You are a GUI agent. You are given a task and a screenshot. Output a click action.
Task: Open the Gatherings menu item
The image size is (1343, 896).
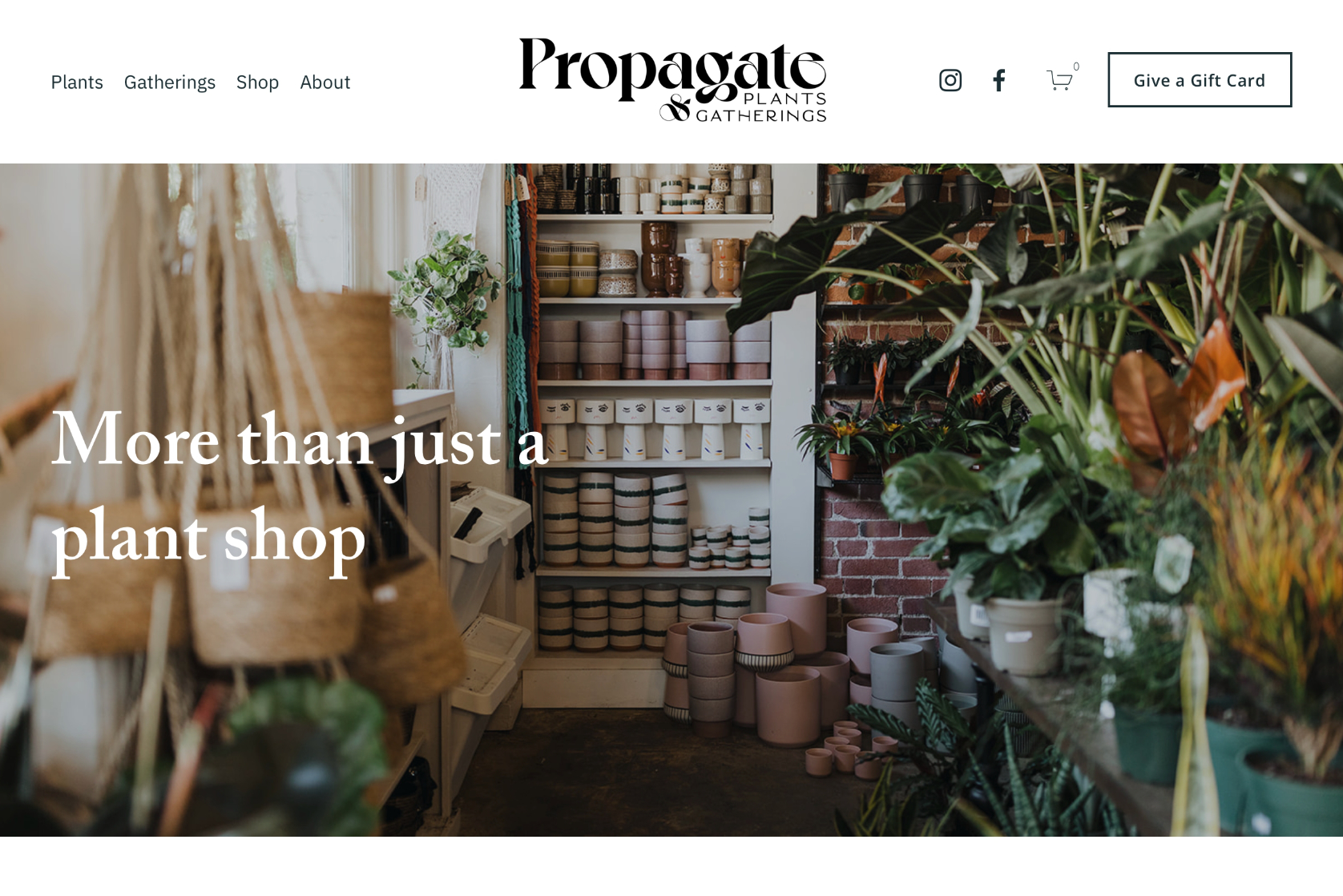pos(170,83)
